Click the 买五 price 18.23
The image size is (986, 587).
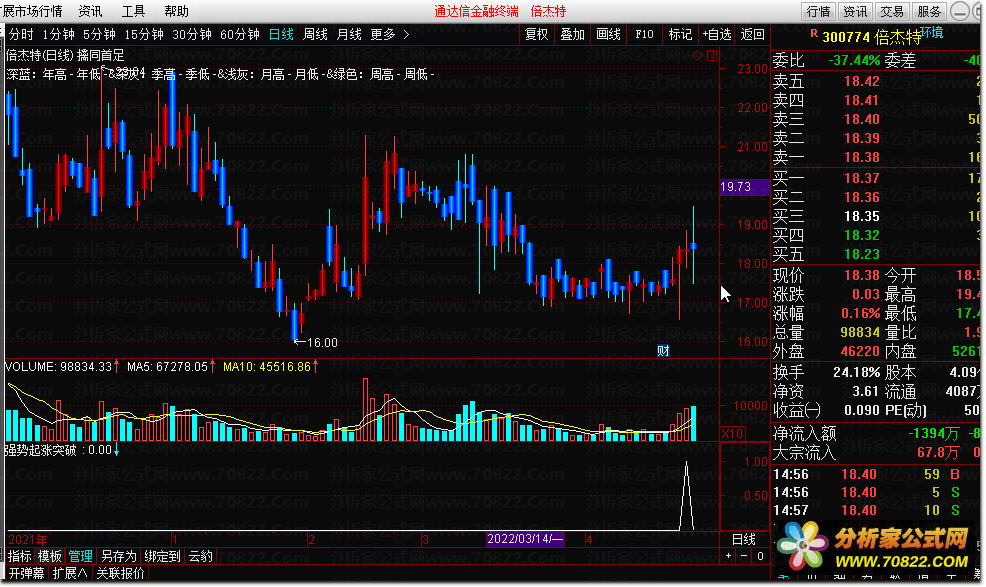click(861, 255)
